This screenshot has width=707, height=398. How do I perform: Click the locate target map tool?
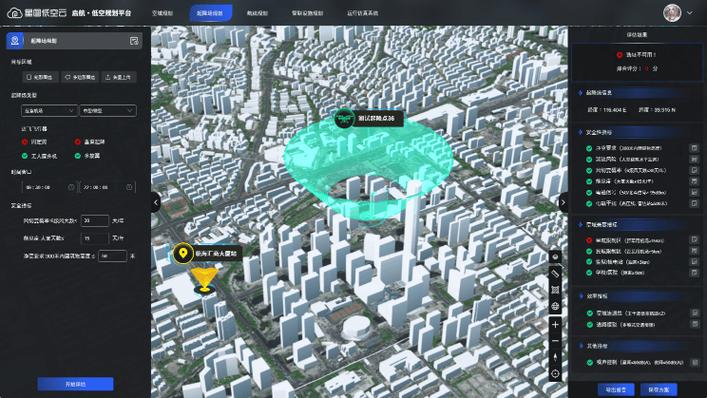[555, 374]
